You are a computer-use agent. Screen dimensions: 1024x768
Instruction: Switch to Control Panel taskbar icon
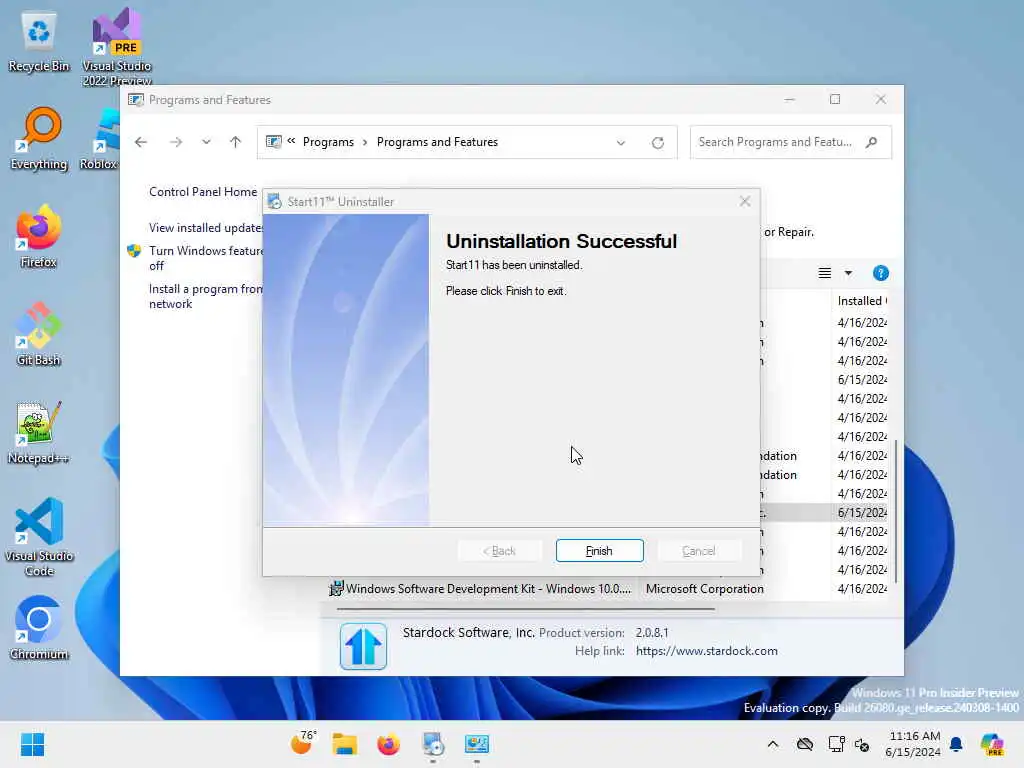[x=477, y=744]
